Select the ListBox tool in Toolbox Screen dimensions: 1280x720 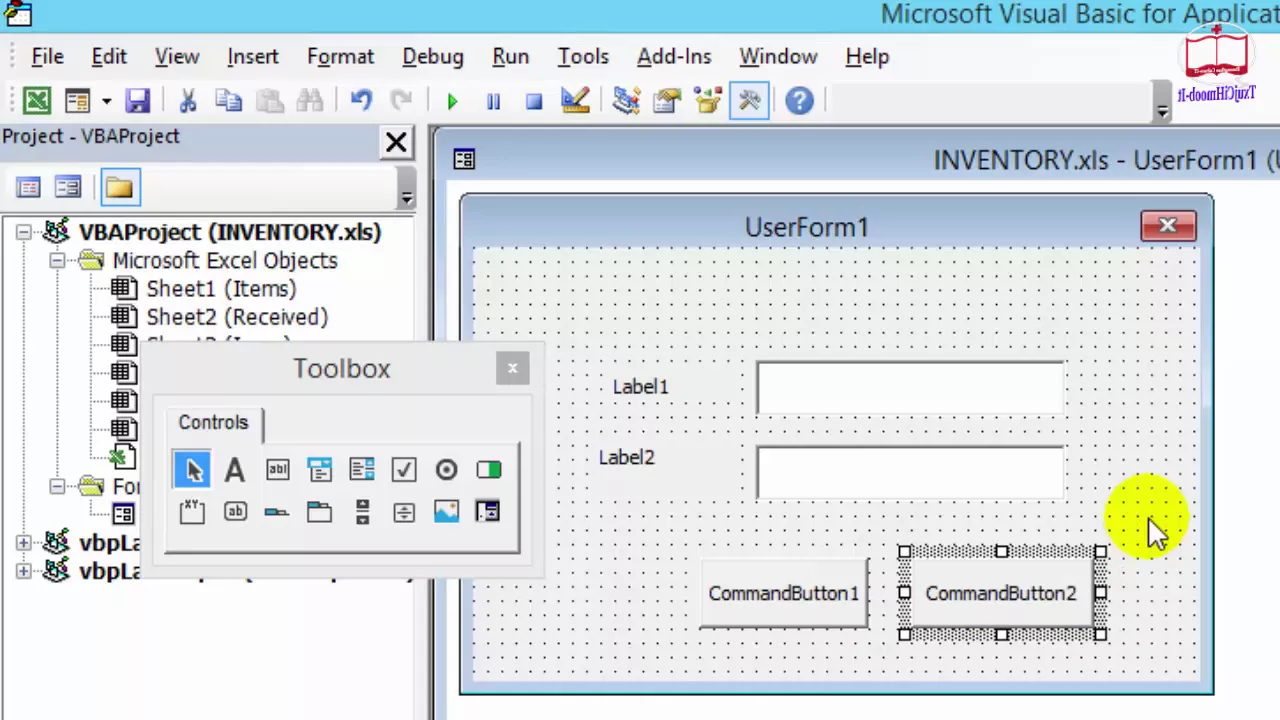tap(362, 469)
